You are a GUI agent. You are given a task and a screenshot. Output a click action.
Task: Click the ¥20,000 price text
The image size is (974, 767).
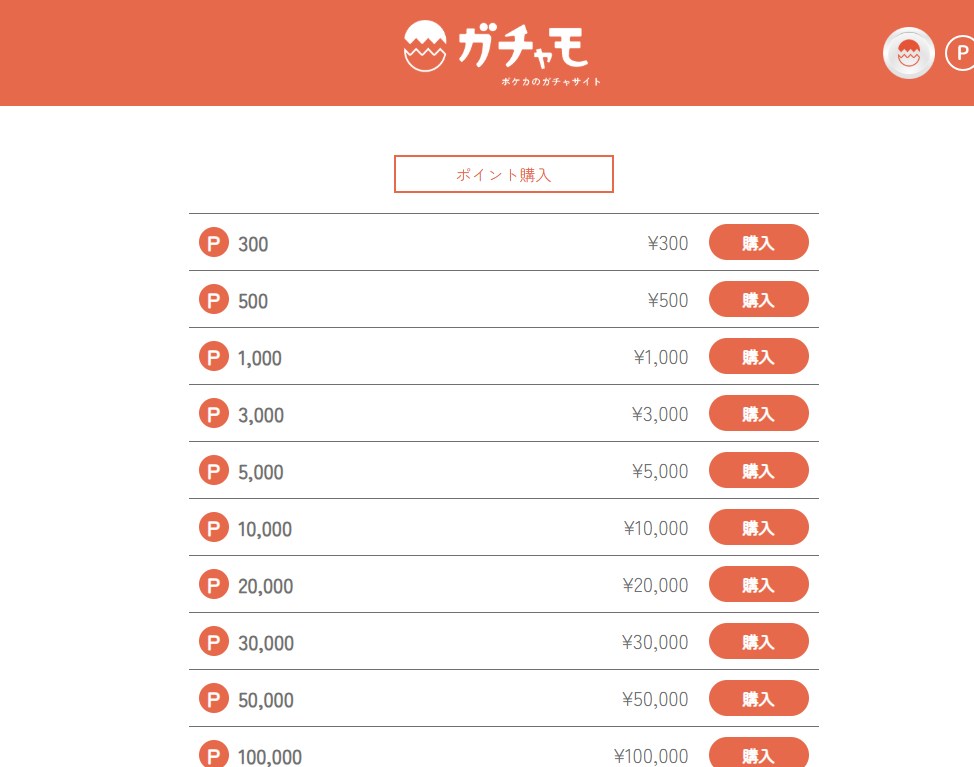tap(655, 585)
